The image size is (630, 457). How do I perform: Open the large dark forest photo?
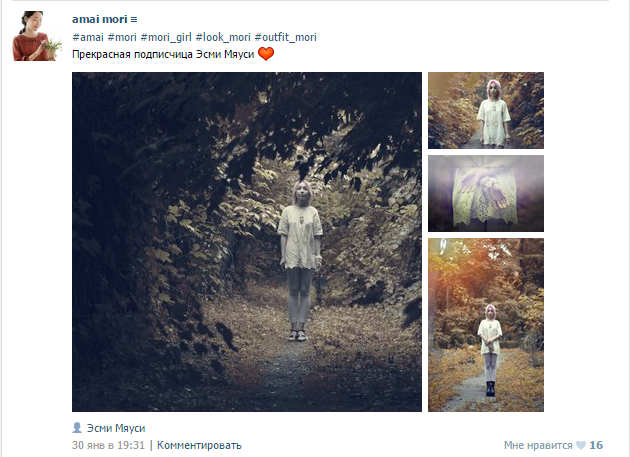247,242
